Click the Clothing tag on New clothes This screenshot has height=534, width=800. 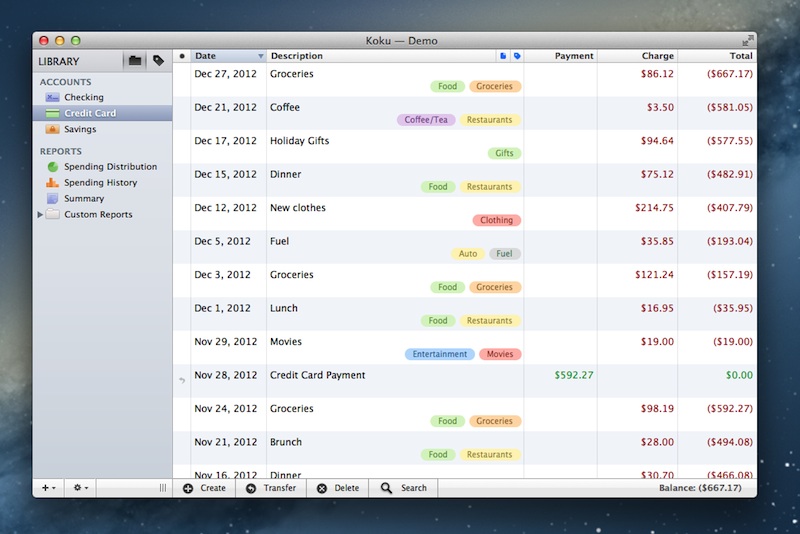coord(496,220)
